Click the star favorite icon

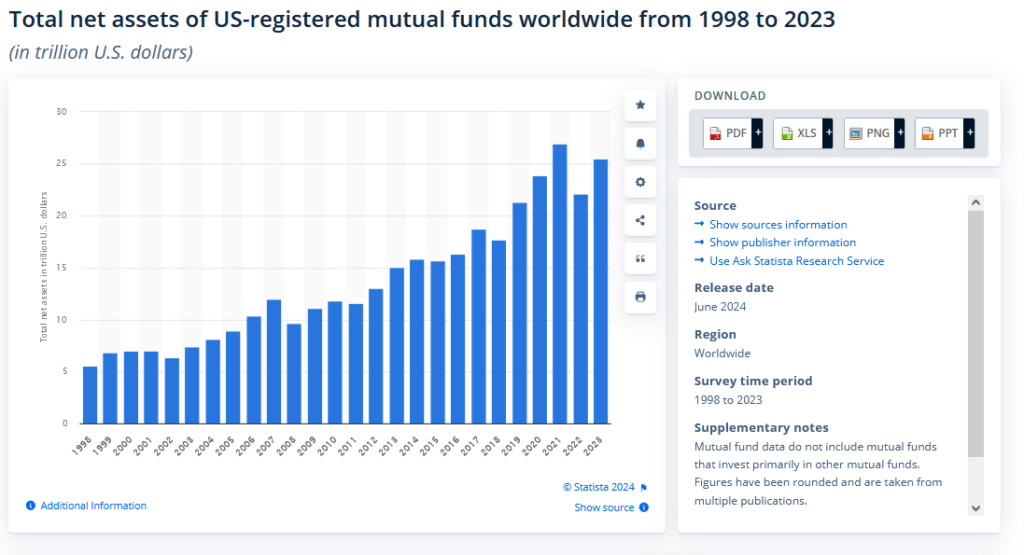pyautogui.click(x=640, y=105)
